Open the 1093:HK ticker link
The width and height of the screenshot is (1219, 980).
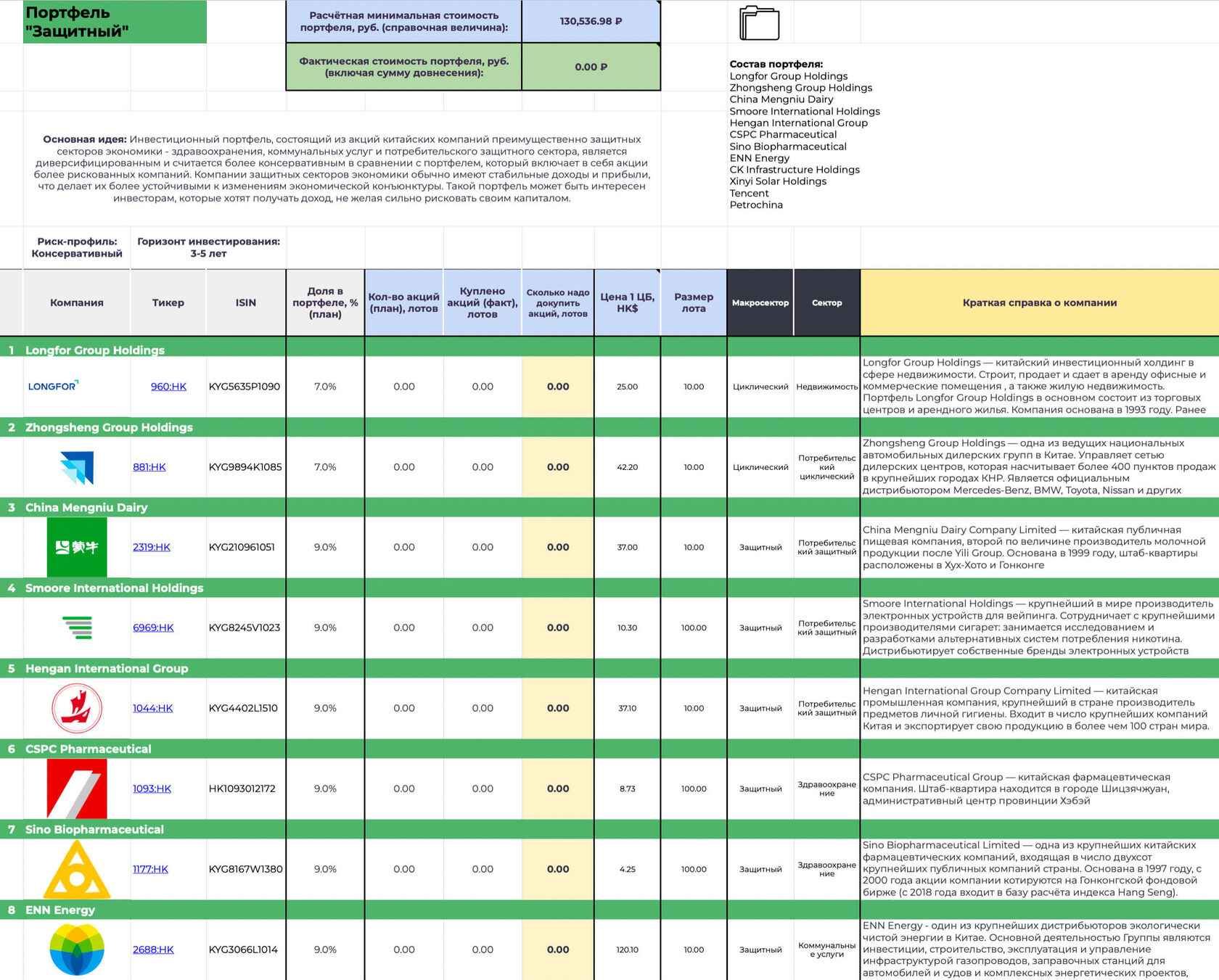click(152, 788)
